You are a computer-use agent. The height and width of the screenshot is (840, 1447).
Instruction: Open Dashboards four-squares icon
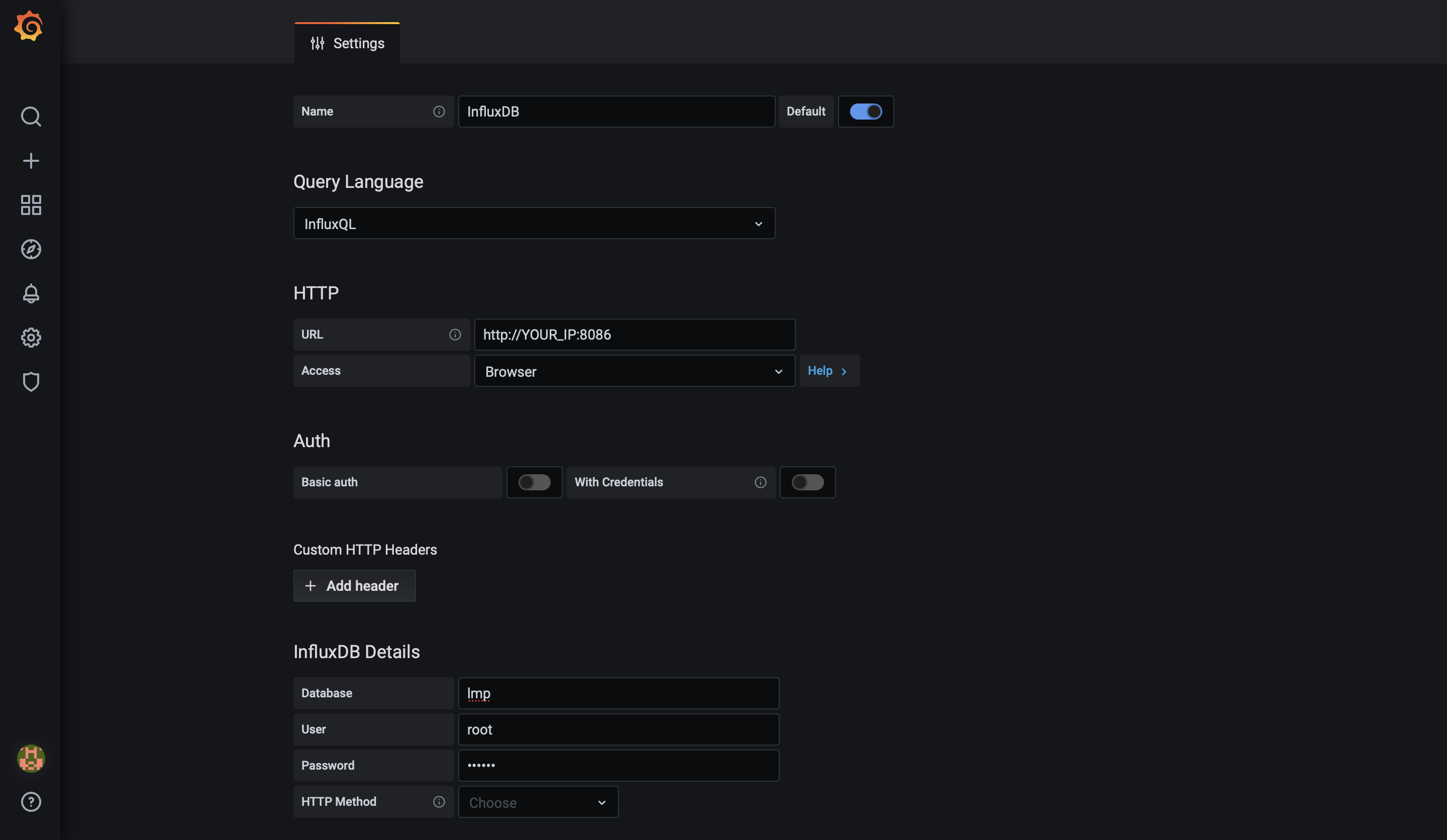tap(31, 205)
